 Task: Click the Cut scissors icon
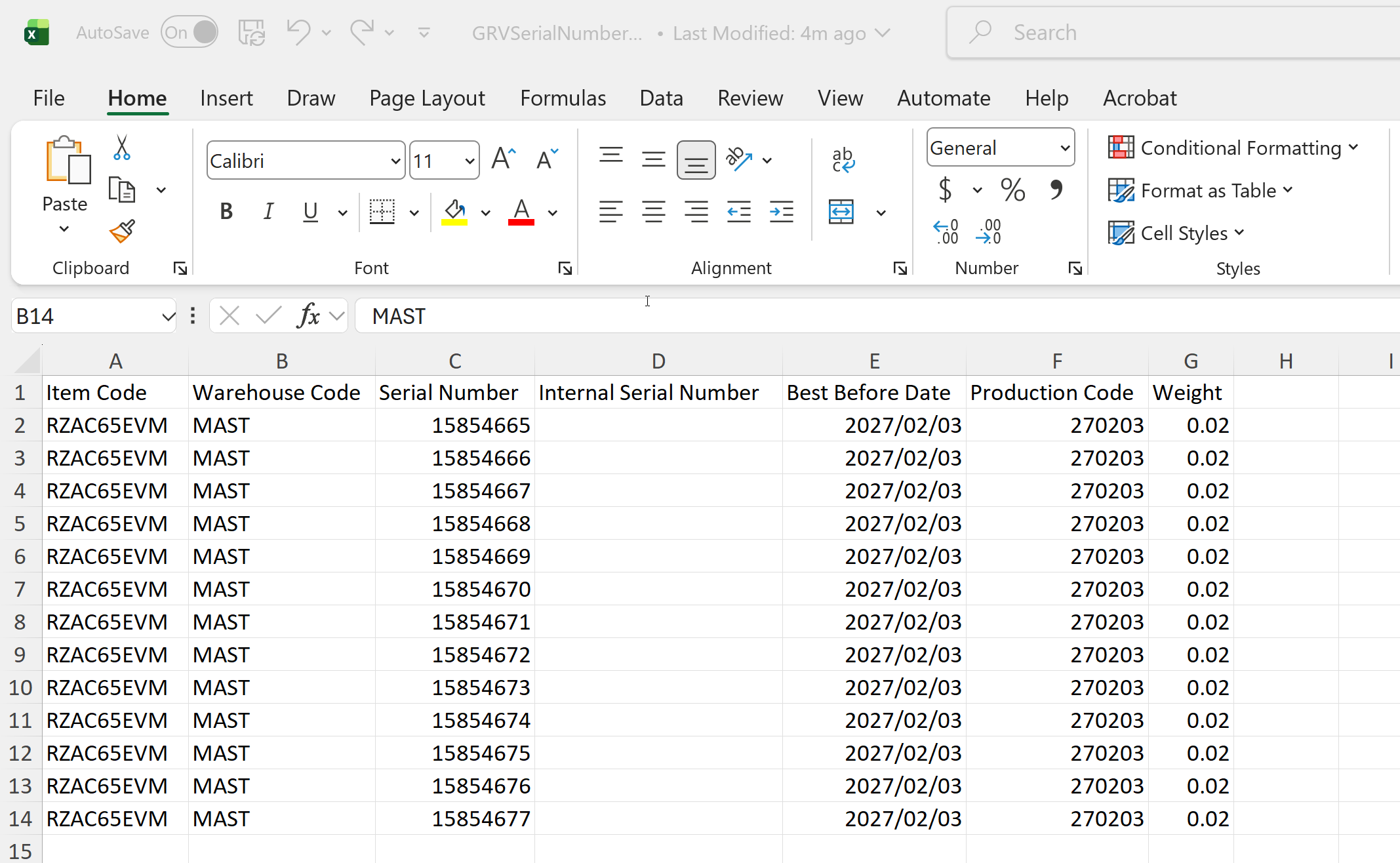(x=122, y=148)
